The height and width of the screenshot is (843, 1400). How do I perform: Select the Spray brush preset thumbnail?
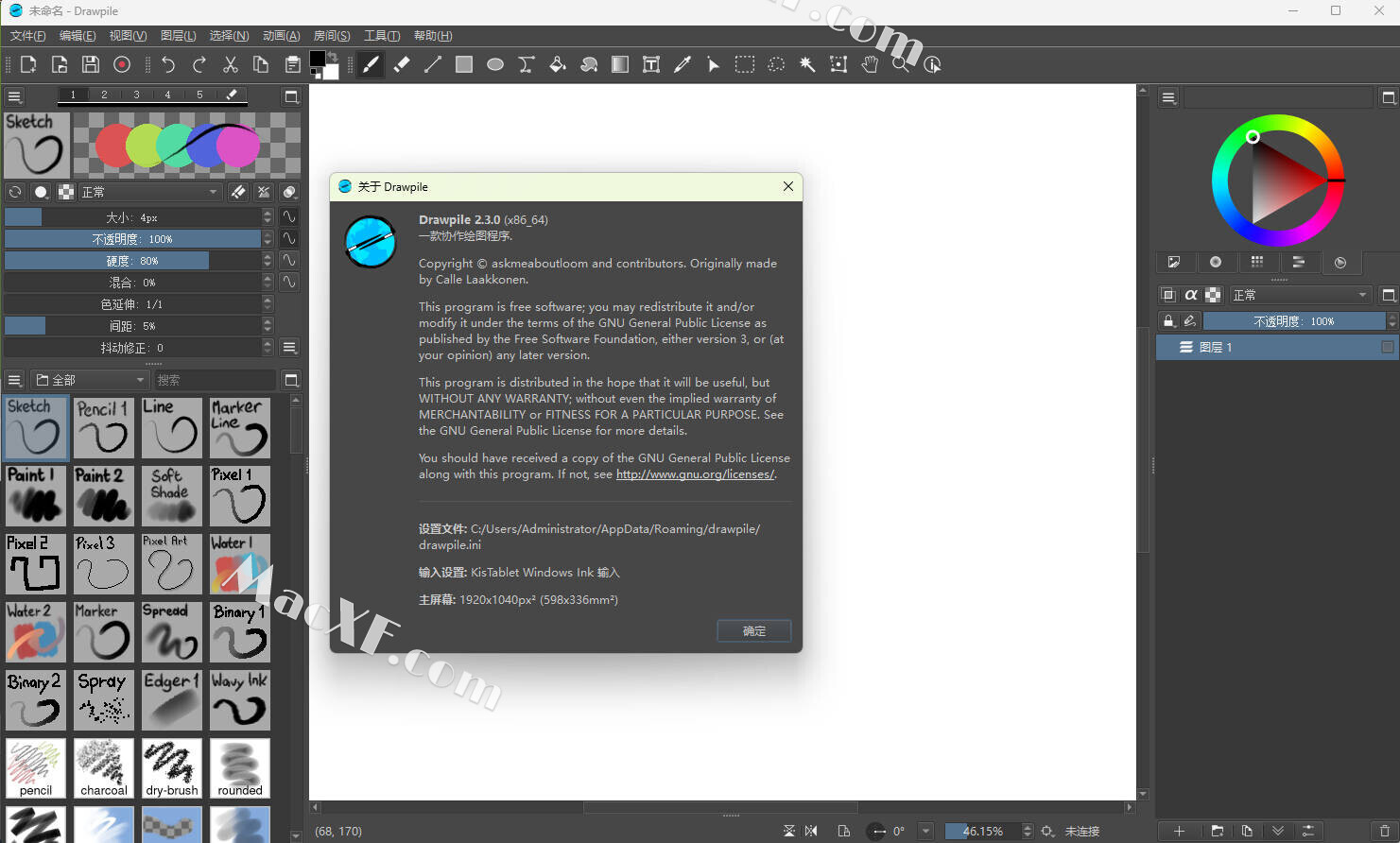pyautogui.click(x=103, y=700)
